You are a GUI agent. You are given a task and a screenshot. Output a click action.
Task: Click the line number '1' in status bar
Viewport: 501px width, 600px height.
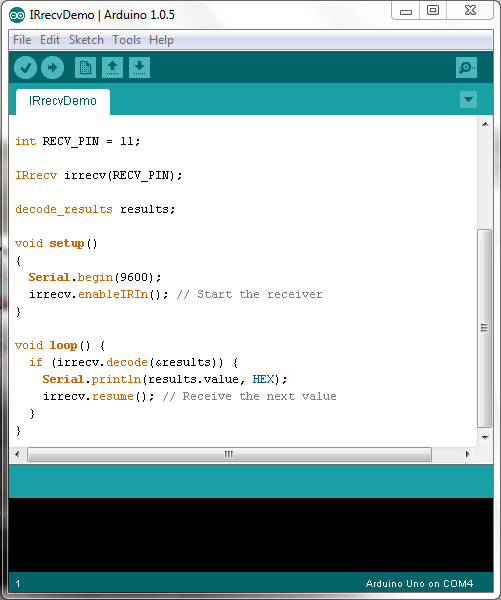click(18, 584)
